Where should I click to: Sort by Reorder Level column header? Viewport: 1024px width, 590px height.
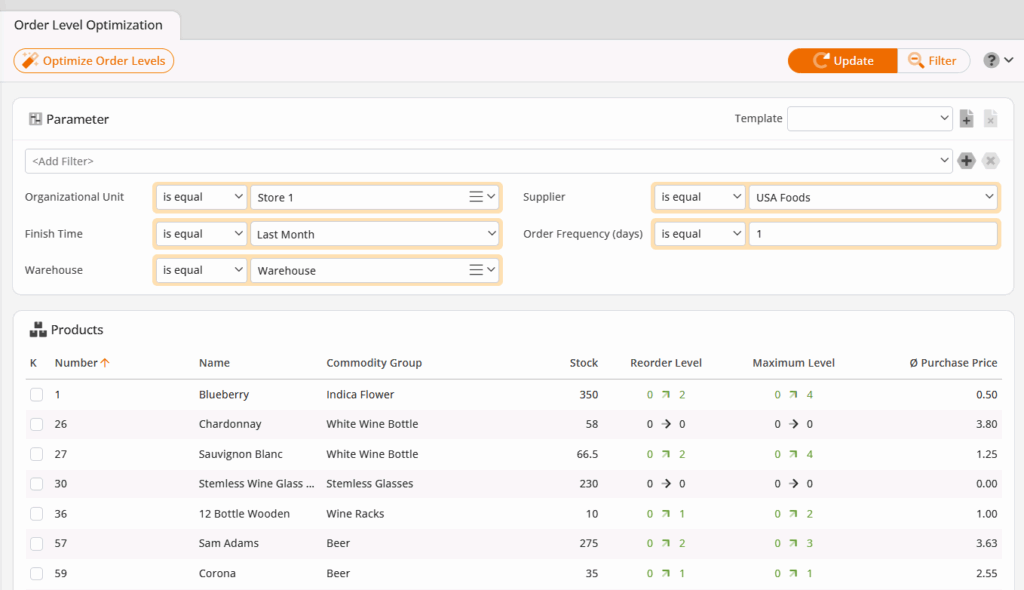[x=665, y=363]
